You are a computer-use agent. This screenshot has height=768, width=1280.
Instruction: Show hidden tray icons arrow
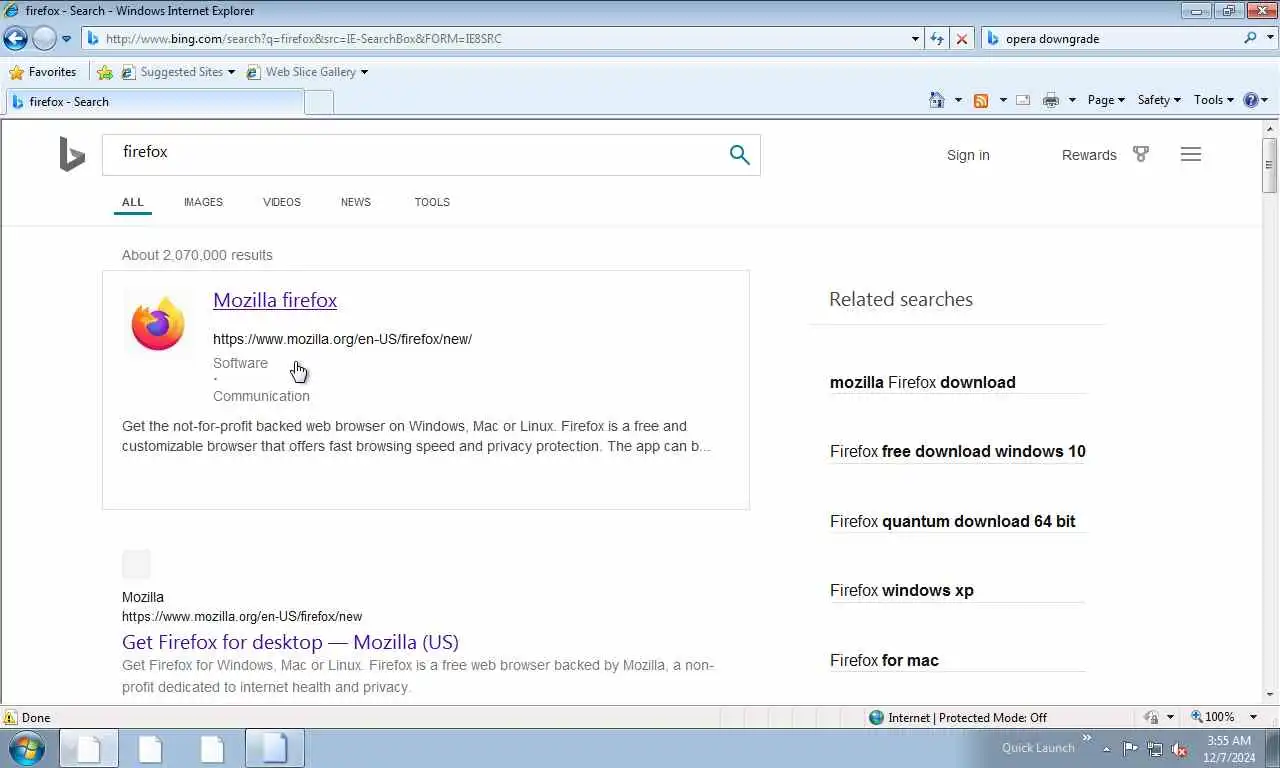(x=1106, y=749)
